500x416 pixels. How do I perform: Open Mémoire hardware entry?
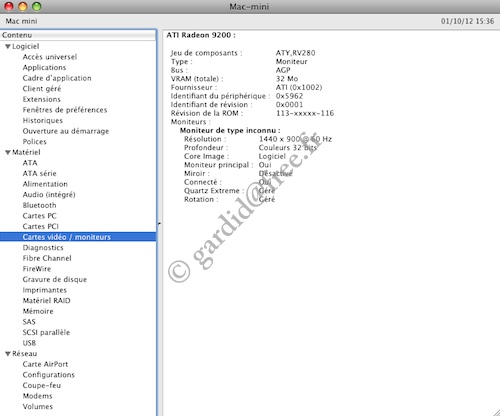(38, 311)
